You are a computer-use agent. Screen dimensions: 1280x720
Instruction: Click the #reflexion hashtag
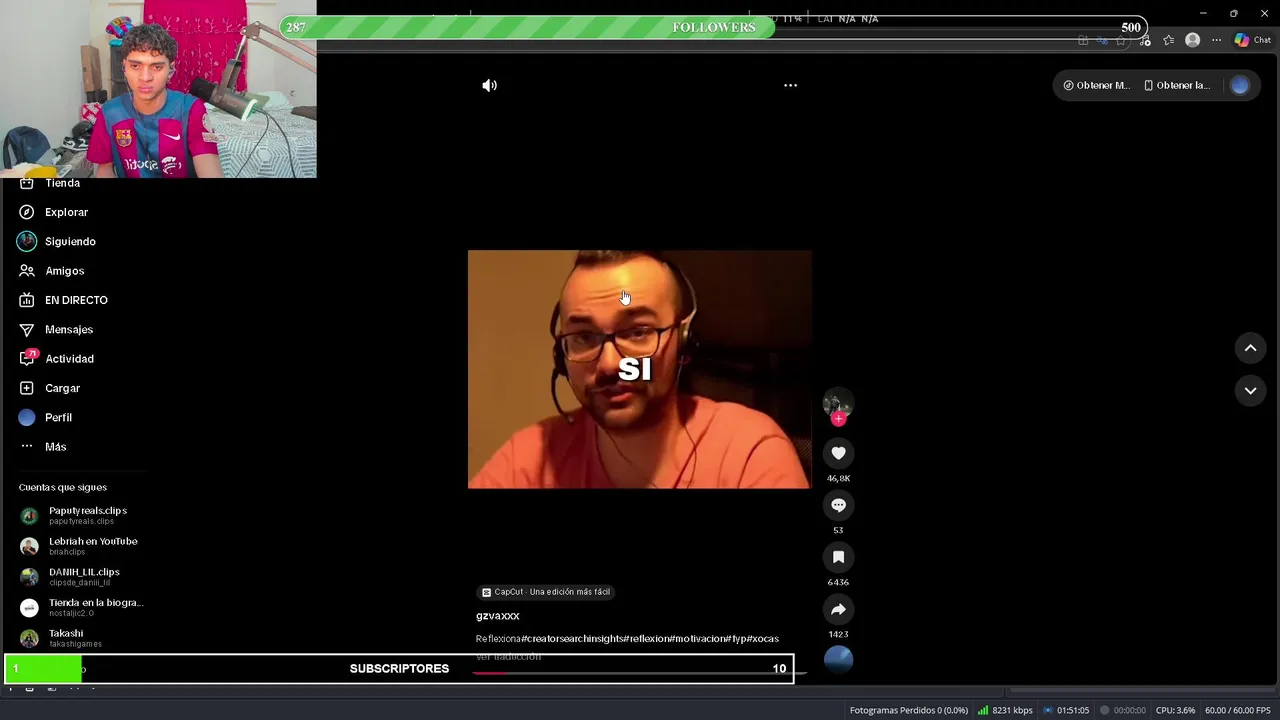click(x=648, y=639)
